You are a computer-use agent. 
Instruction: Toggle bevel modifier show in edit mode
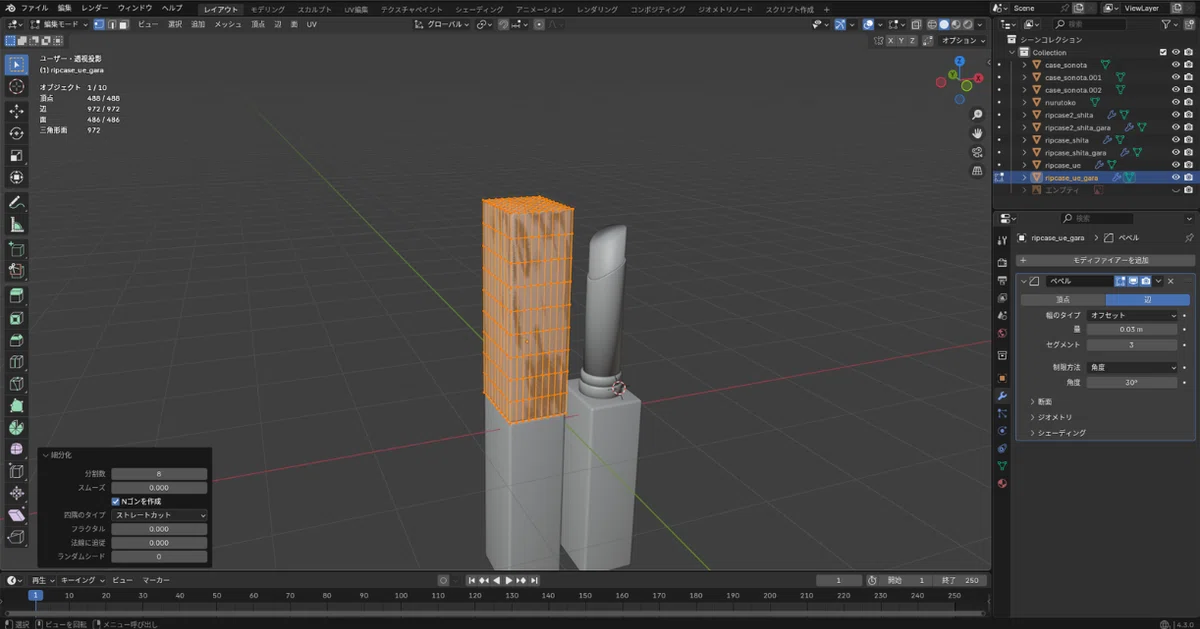1121,281
